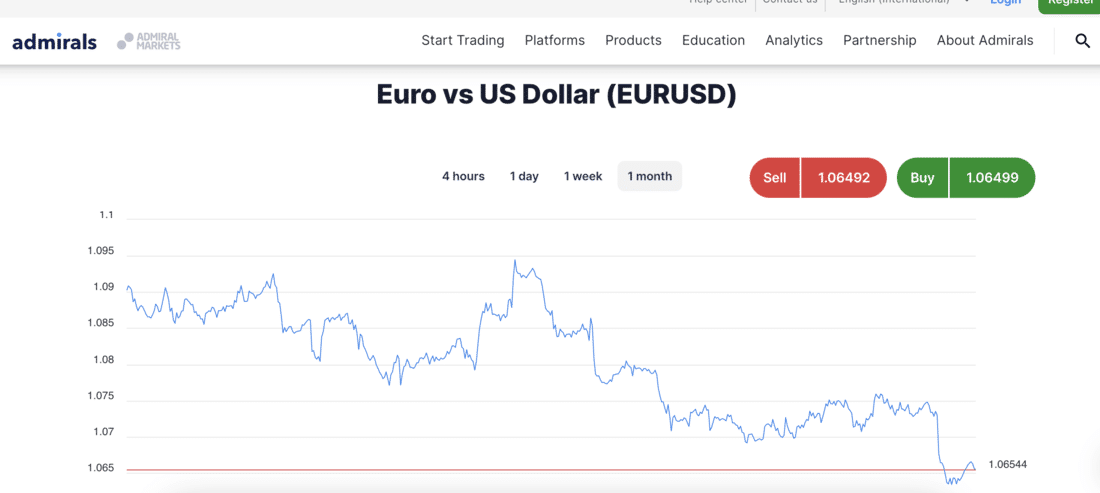Open the Analytics menu
The image size is (1100, 493).
pyautogui.click(x=794, y=40)
